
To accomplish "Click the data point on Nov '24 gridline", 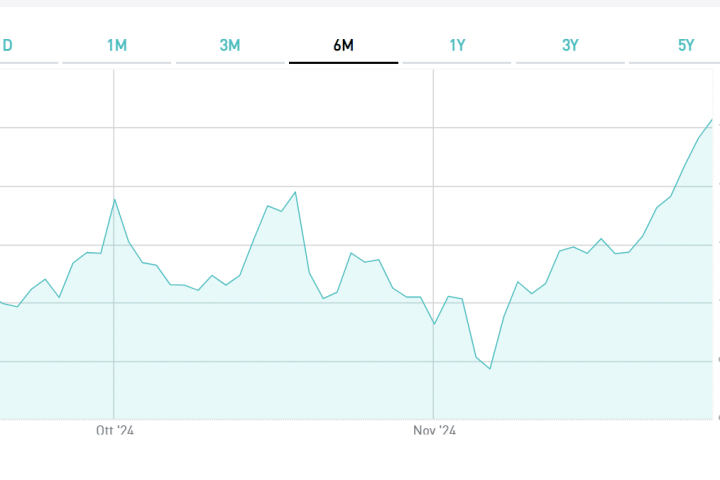I will pyautogui.click(x=434, y=324).
